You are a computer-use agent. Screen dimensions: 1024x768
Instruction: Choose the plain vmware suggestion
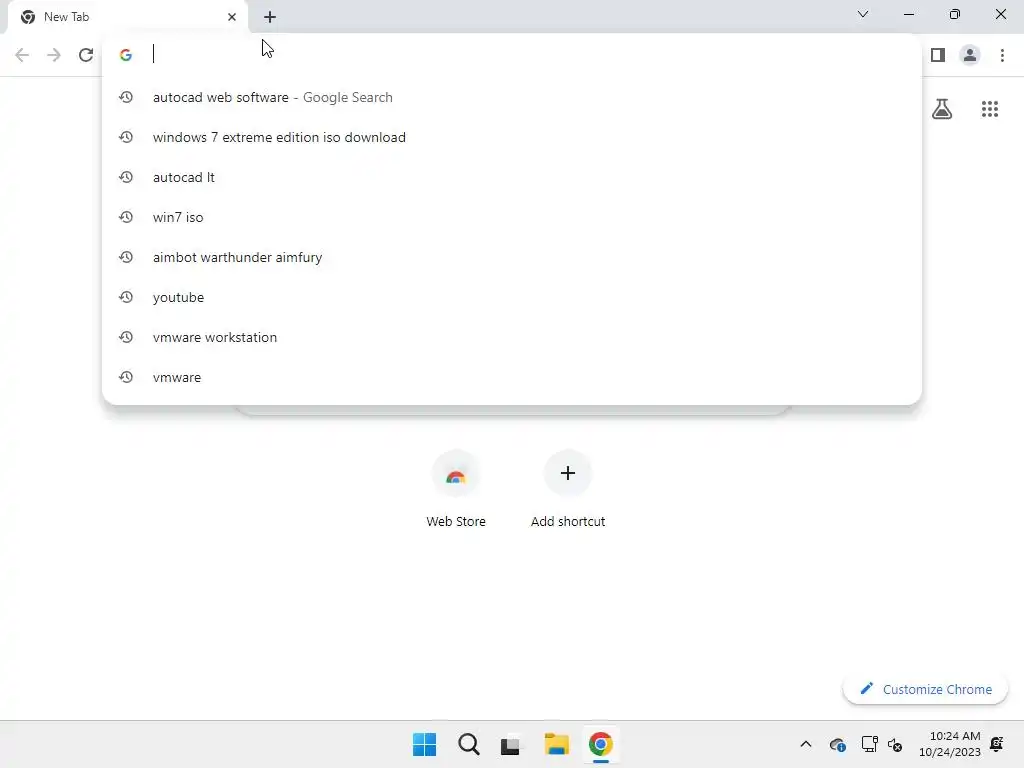point(512,377)
